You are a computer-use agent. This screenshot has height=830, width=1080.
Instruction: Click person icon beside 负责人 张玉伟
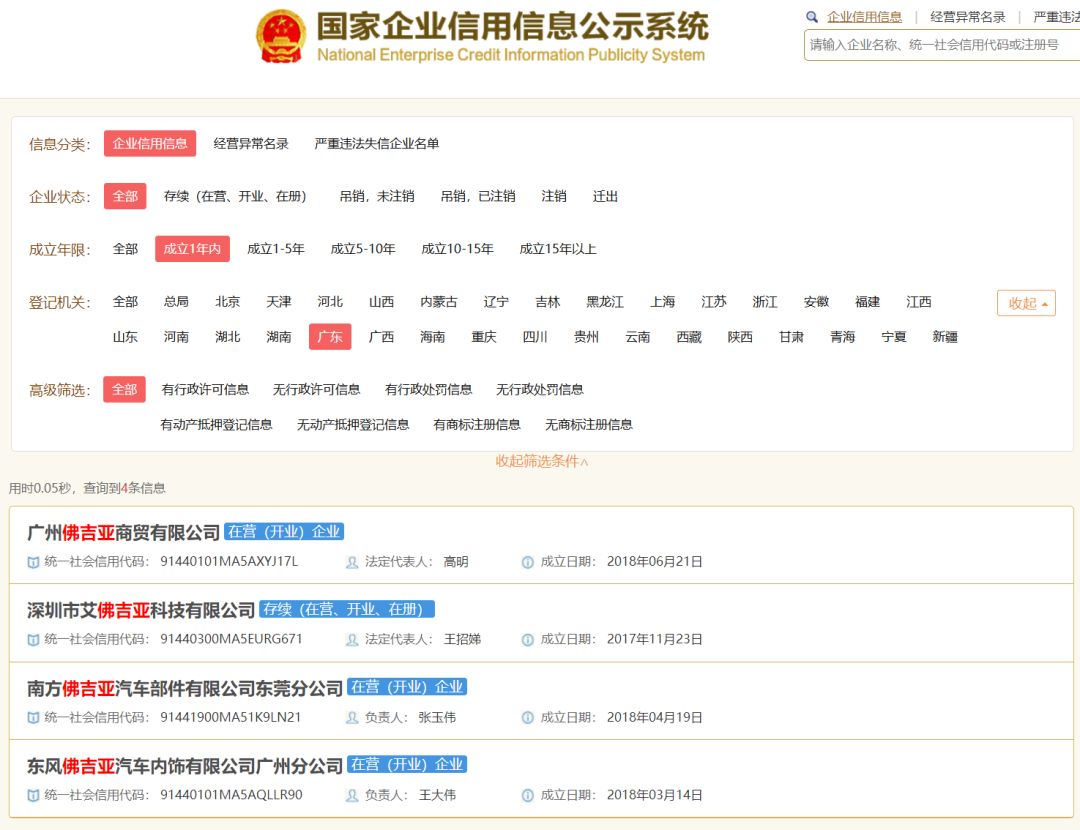352,717
